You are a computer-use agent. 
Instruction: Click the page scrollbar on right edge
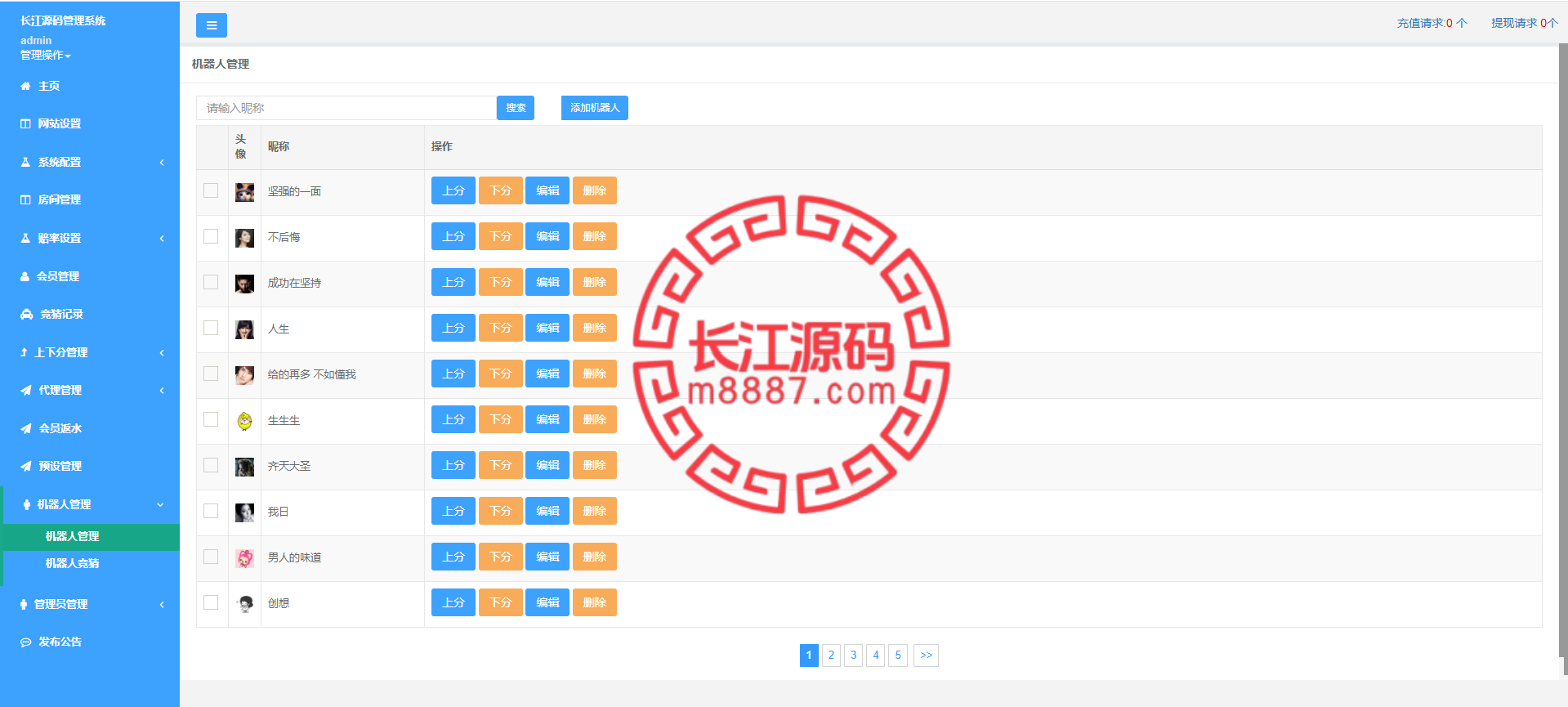click(1563, 351)
